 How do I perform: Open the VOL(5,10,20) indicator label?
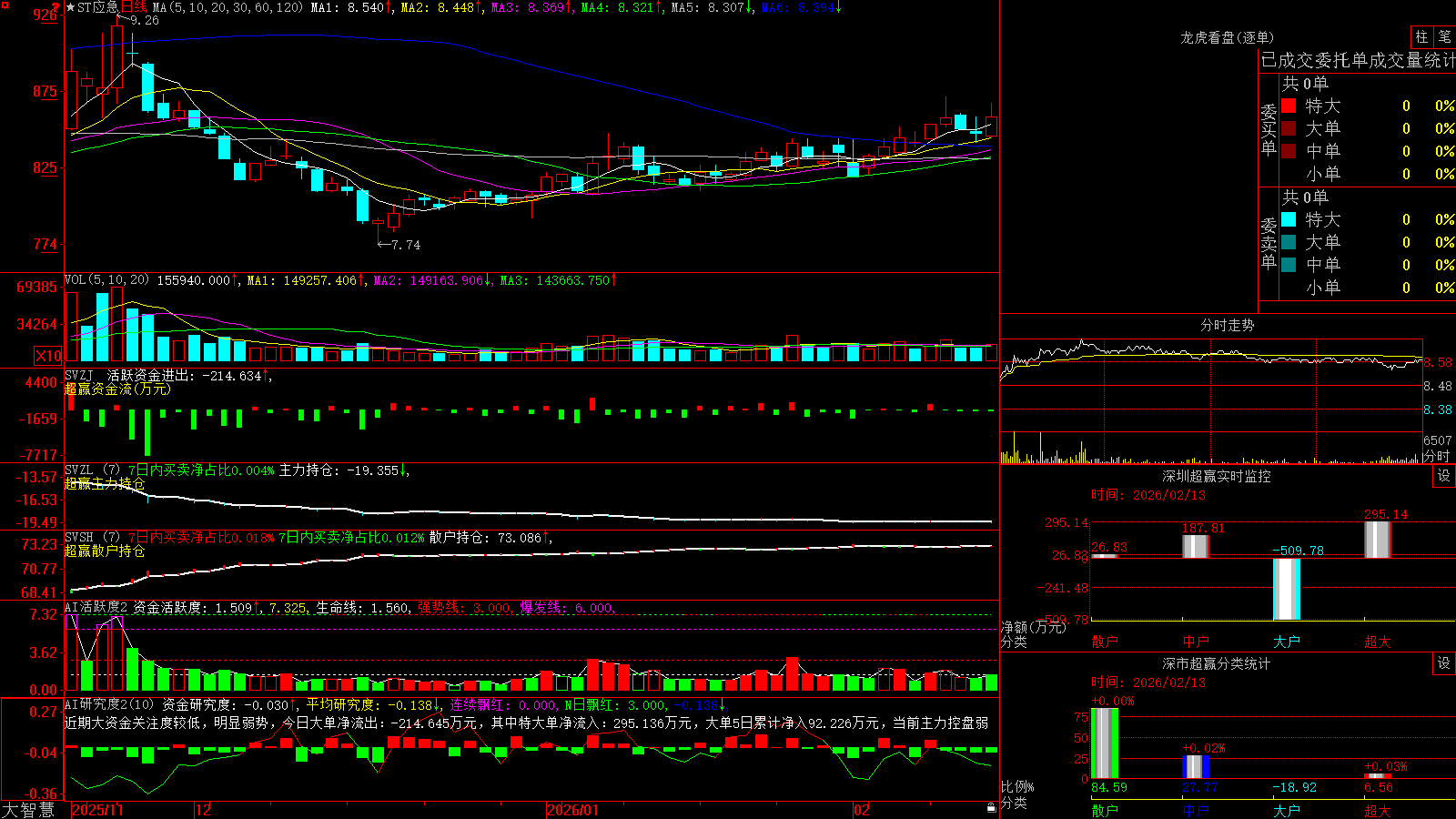(x=106, y=280)
